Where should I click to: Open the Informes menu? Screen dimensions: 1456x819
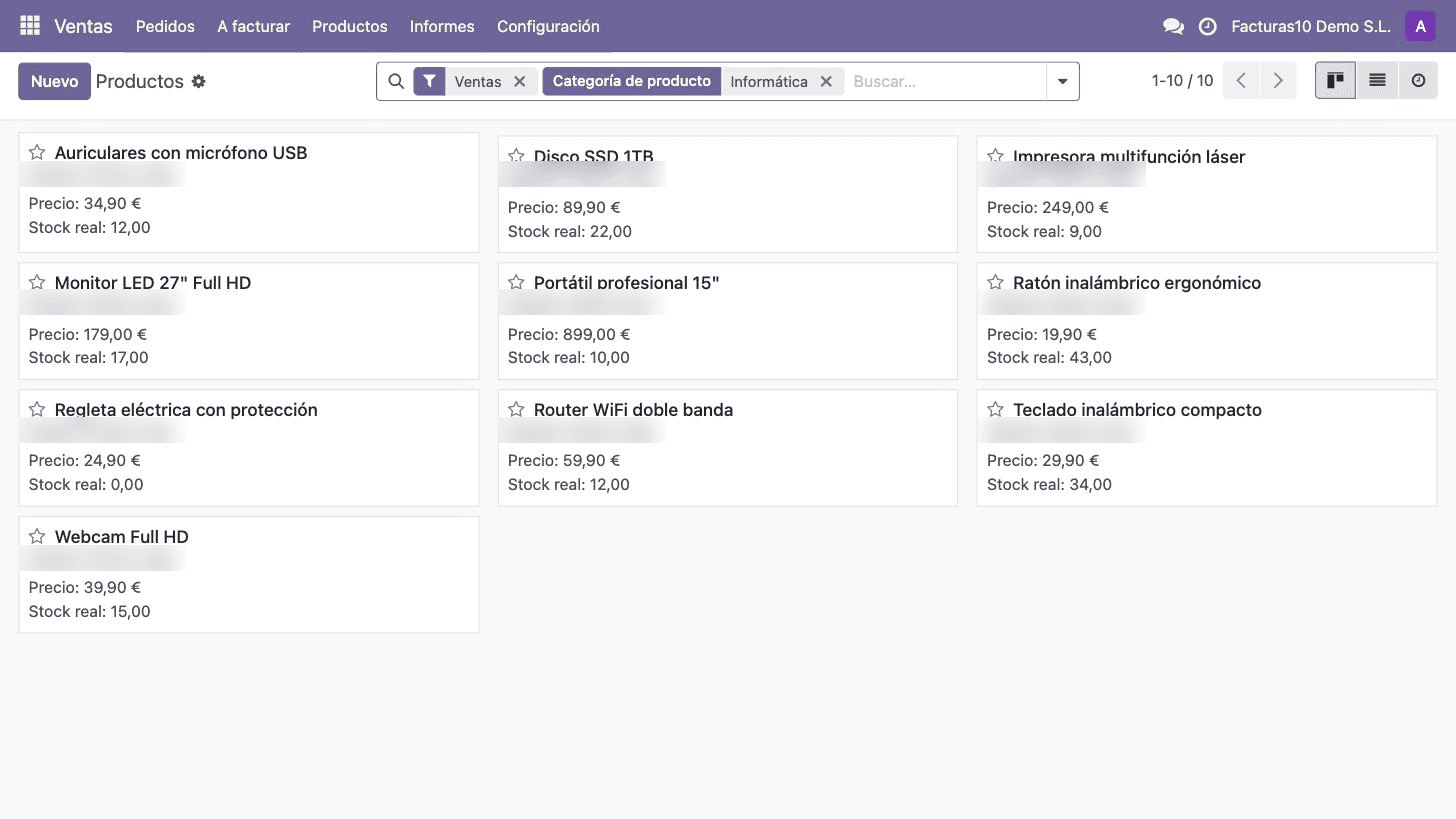tap(442, 26)
